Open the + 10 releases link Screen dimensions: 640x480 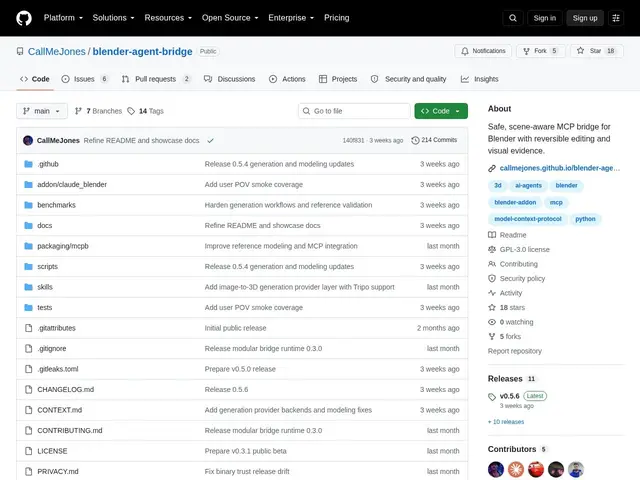point(506,422)
